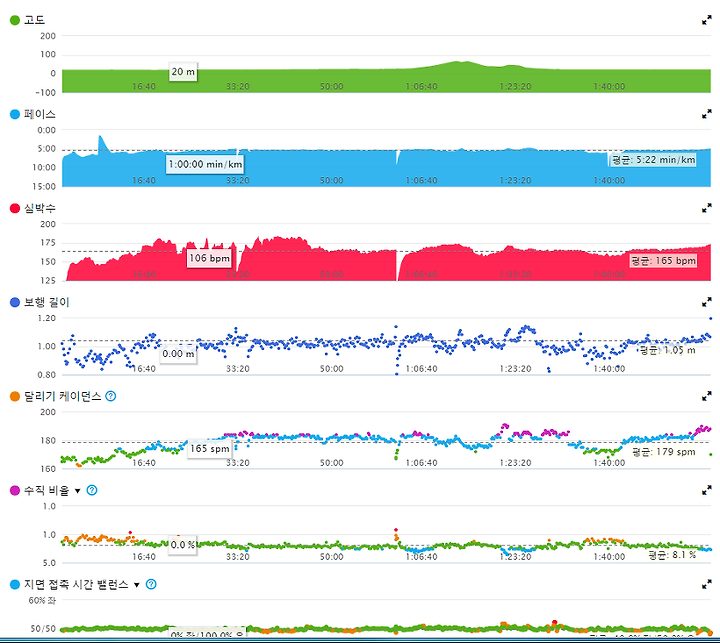Open the 지면 접촉 시간 밸런스 dropdown
720x643 pixels.
136,585
